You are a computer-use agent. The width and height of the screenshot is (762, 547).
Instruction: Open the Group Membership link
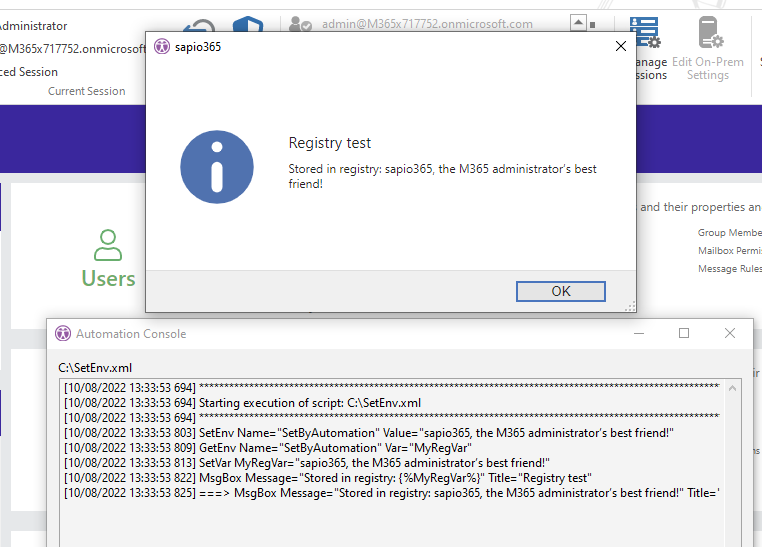[729, 233]
